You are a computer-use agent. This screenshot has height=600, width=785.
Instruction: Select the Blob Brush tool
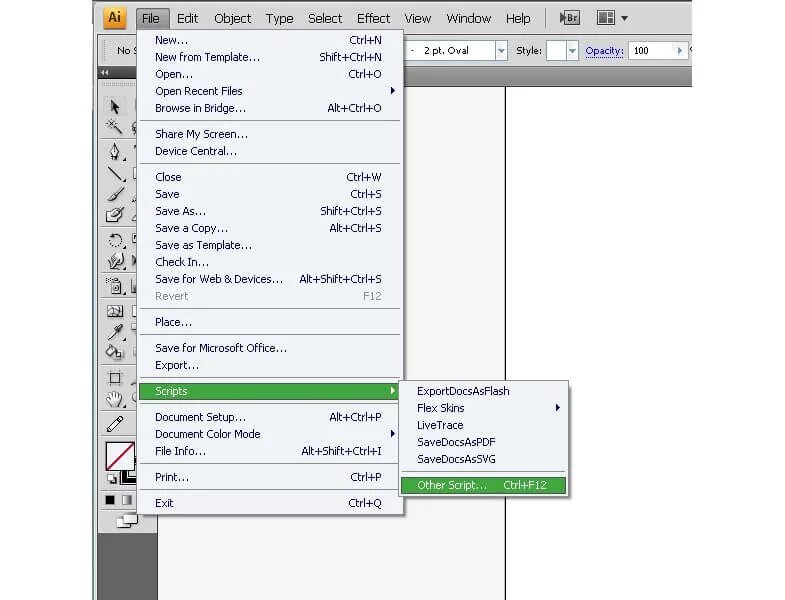pyautogui.click(x=115, y=215)
